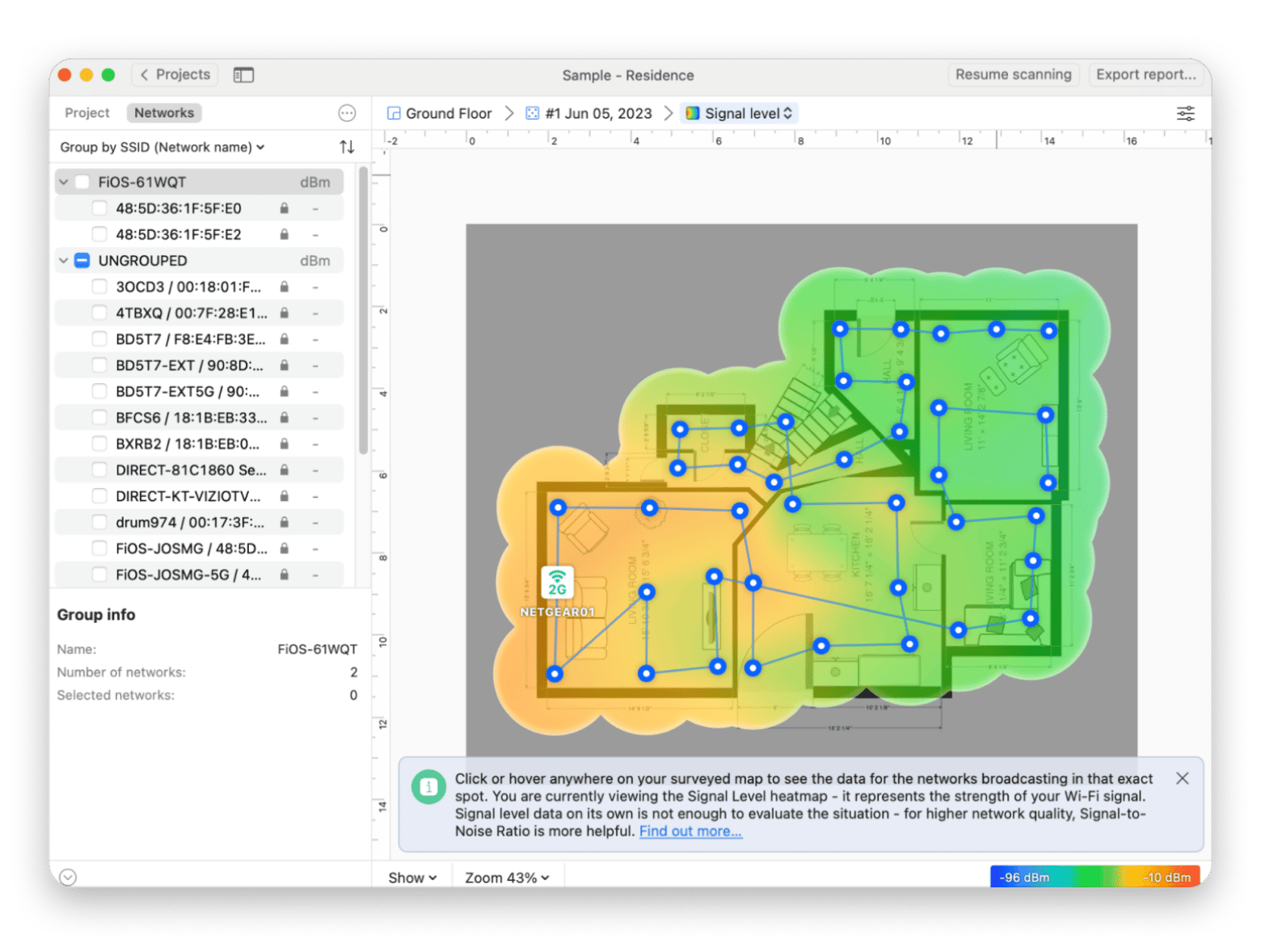Toggle the sidebar panel icon
Viewport: 1261px width, 952px height.
[243, 75]
